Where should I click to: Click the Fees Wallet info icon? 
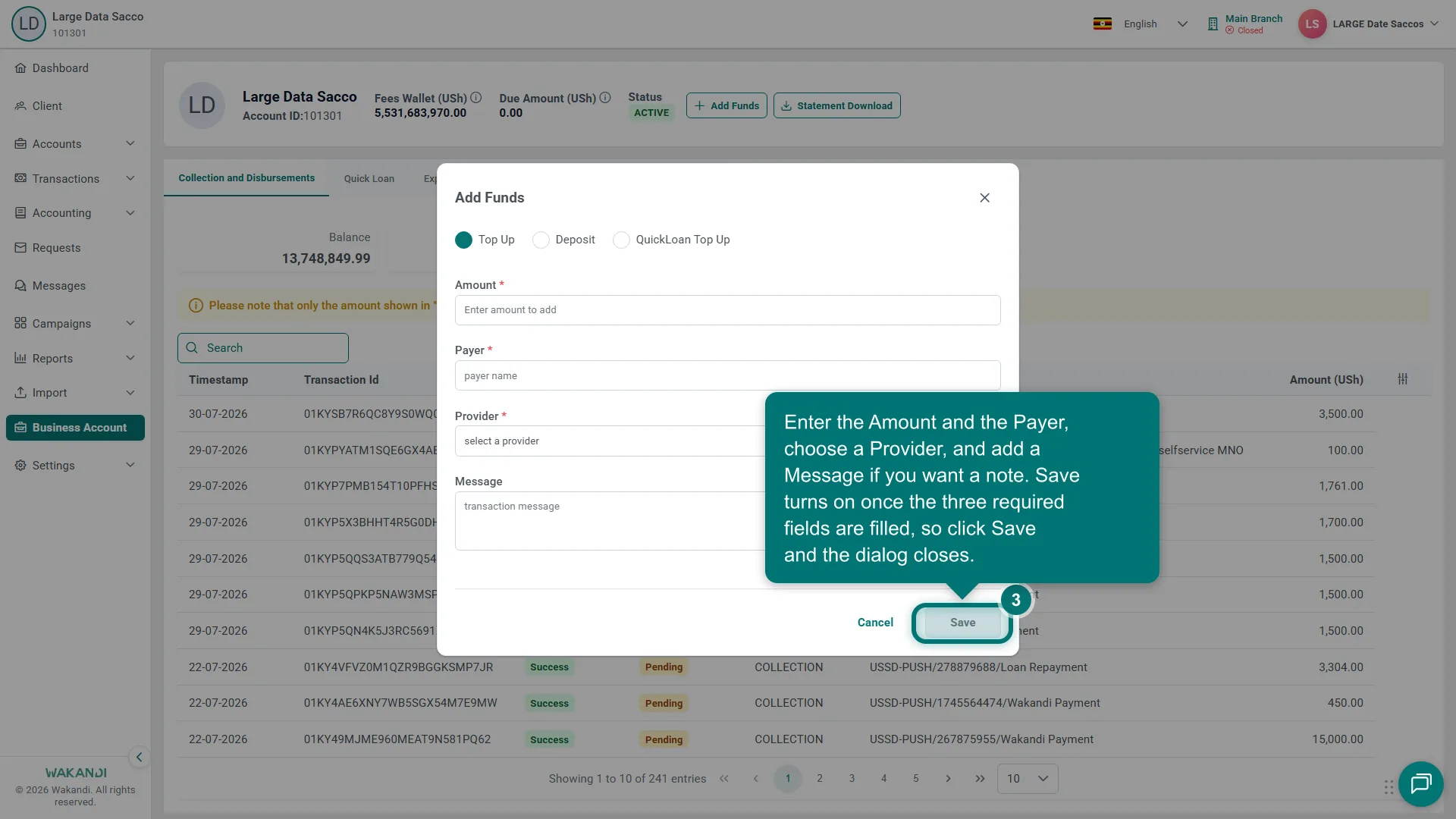pyautogui.click(x=475, y=98)
